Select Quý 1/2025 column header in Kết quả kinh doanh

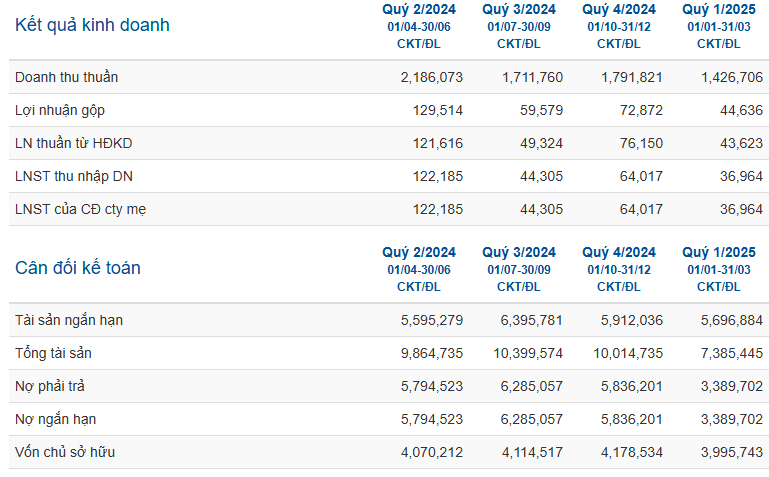[x=719, y=9]
